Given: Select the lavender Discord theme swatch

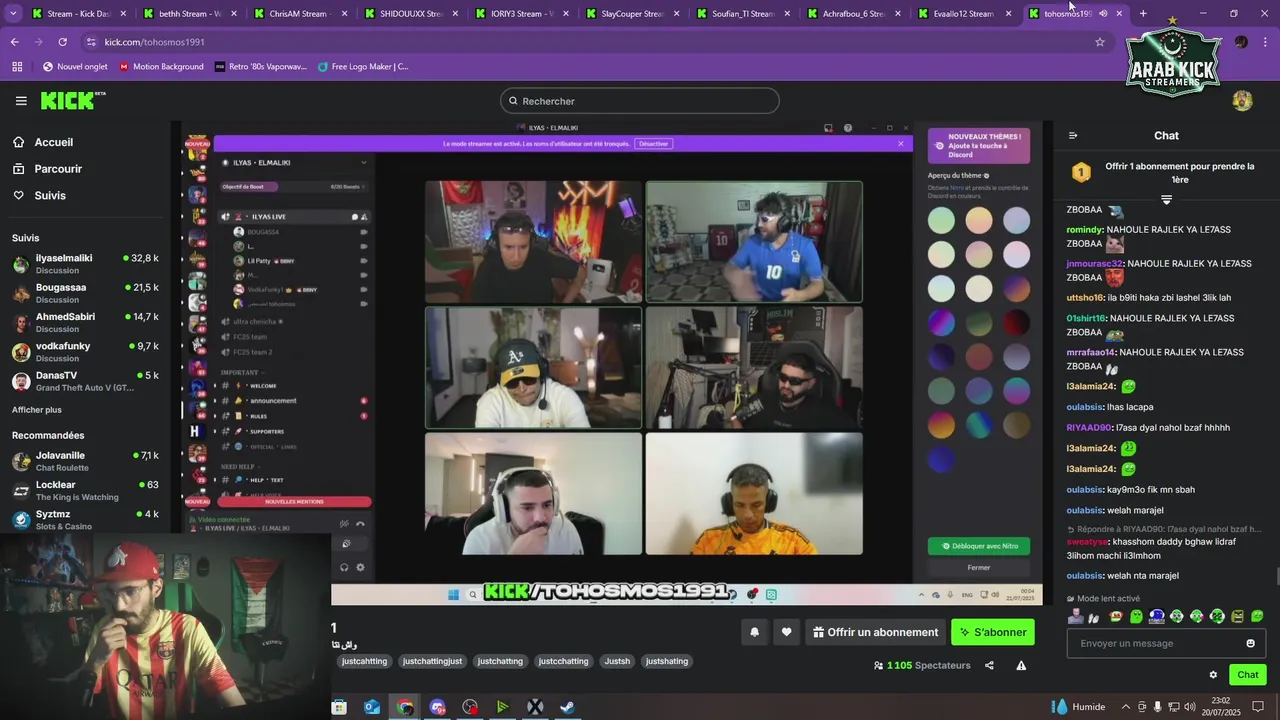Looking at the screenshot, I should click(x=1016, y=220).
